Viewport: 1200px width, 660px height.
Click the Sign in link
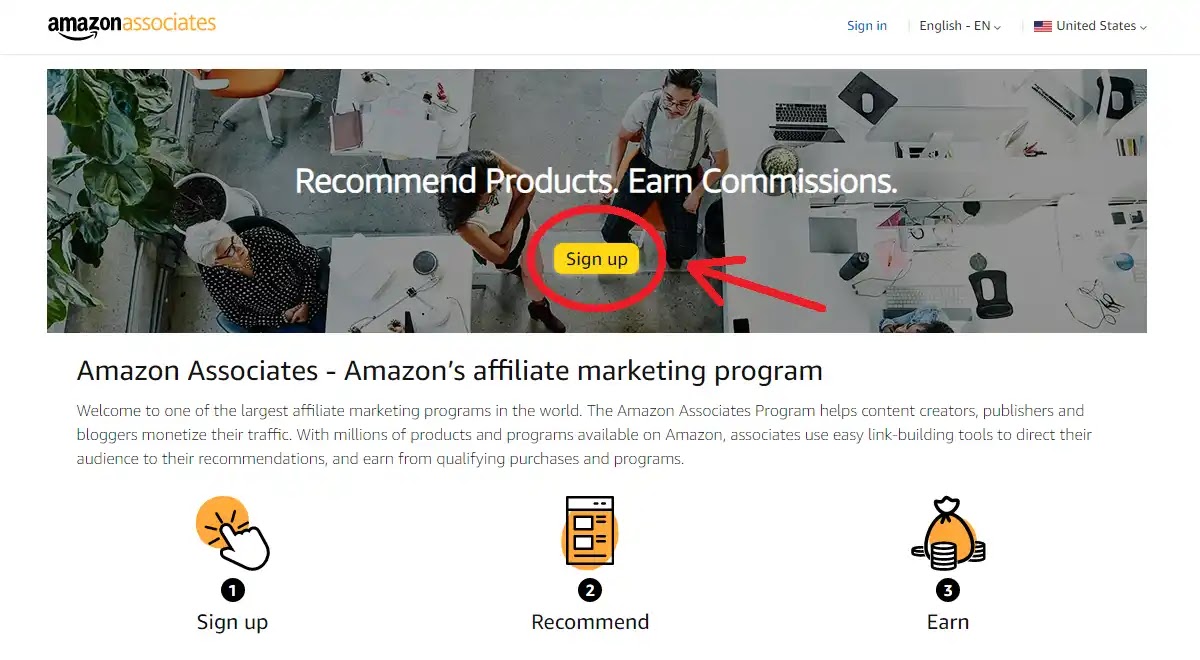(867, 26)
